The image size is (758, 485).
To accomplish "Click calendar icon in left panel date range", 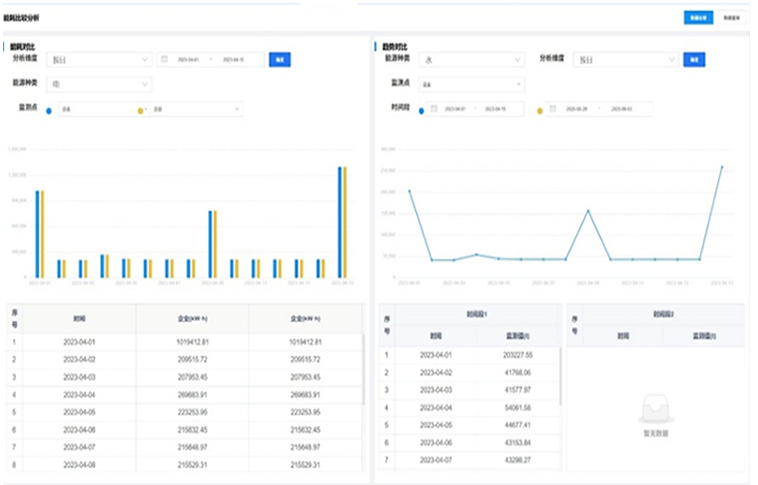I will [164, 60].
